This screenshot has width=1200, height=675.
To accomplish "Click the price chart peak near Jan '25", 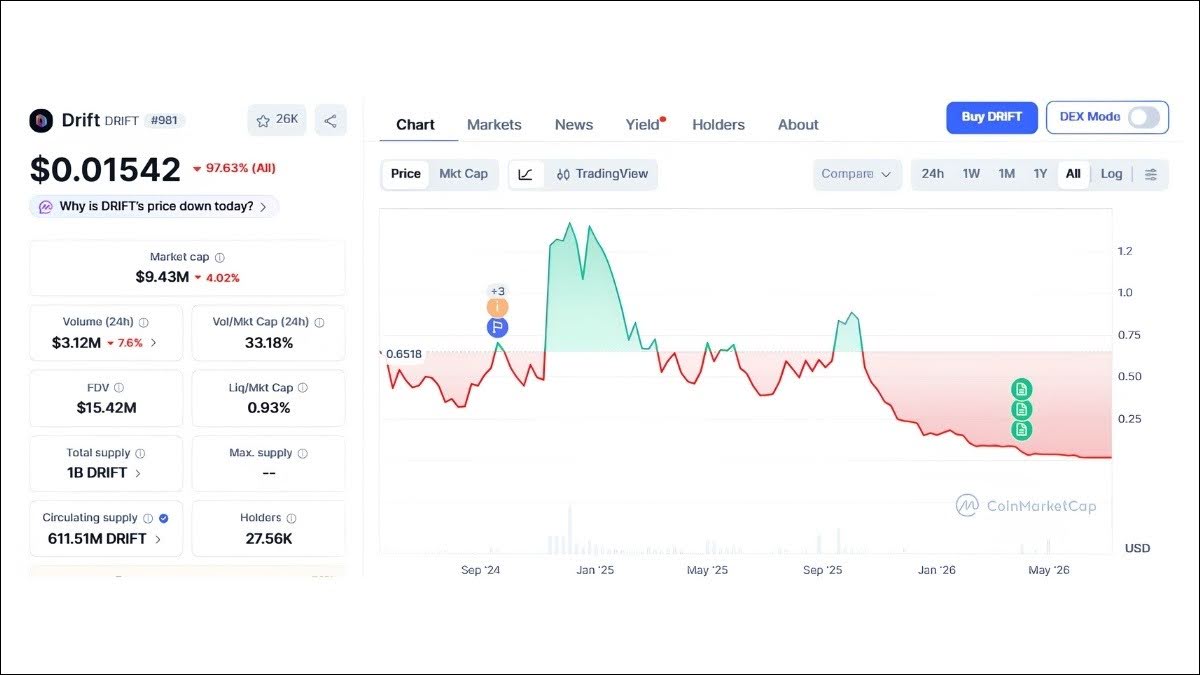I will pos(571,224).
